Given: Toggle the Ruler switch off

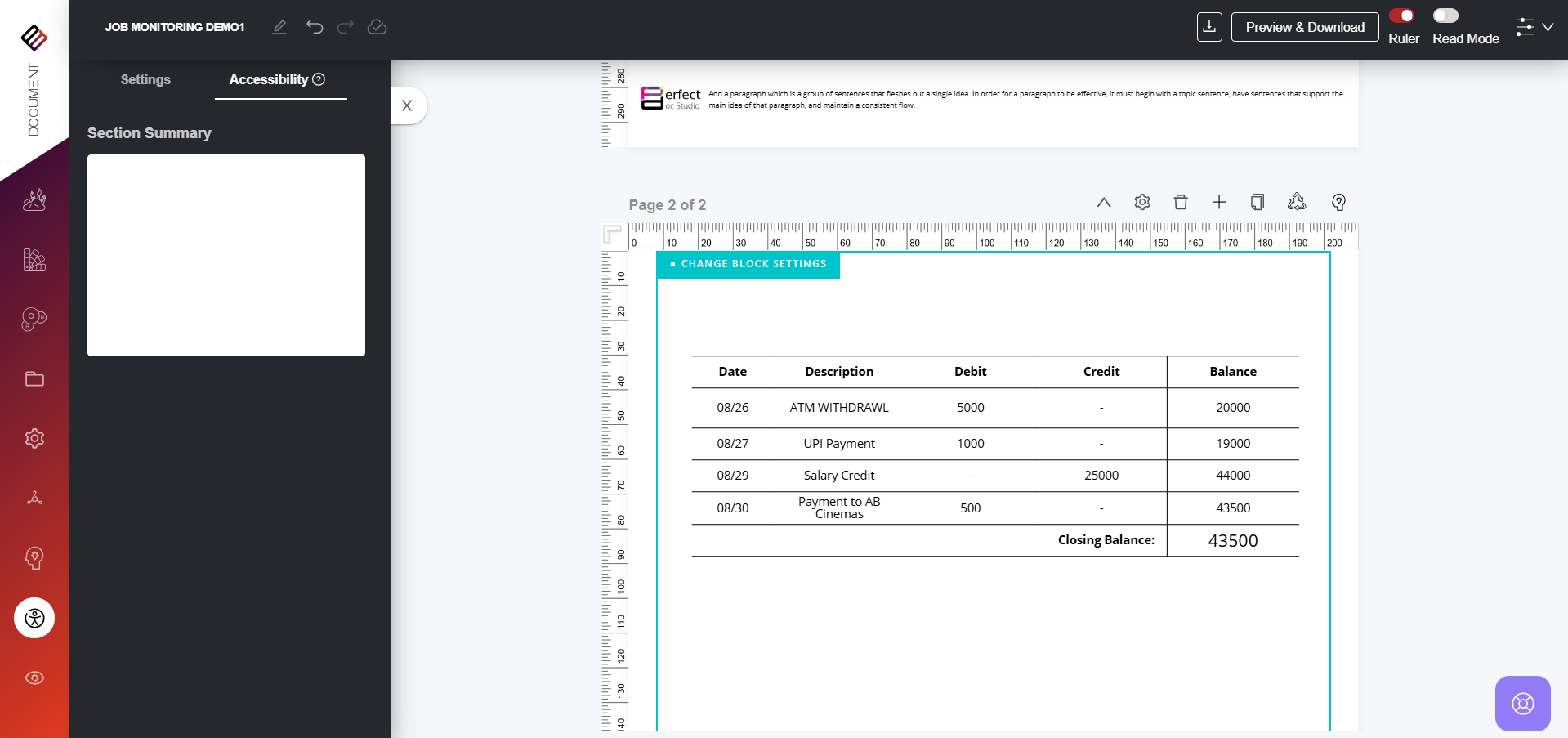Looking at the screenshot, I should point(1402,16).
